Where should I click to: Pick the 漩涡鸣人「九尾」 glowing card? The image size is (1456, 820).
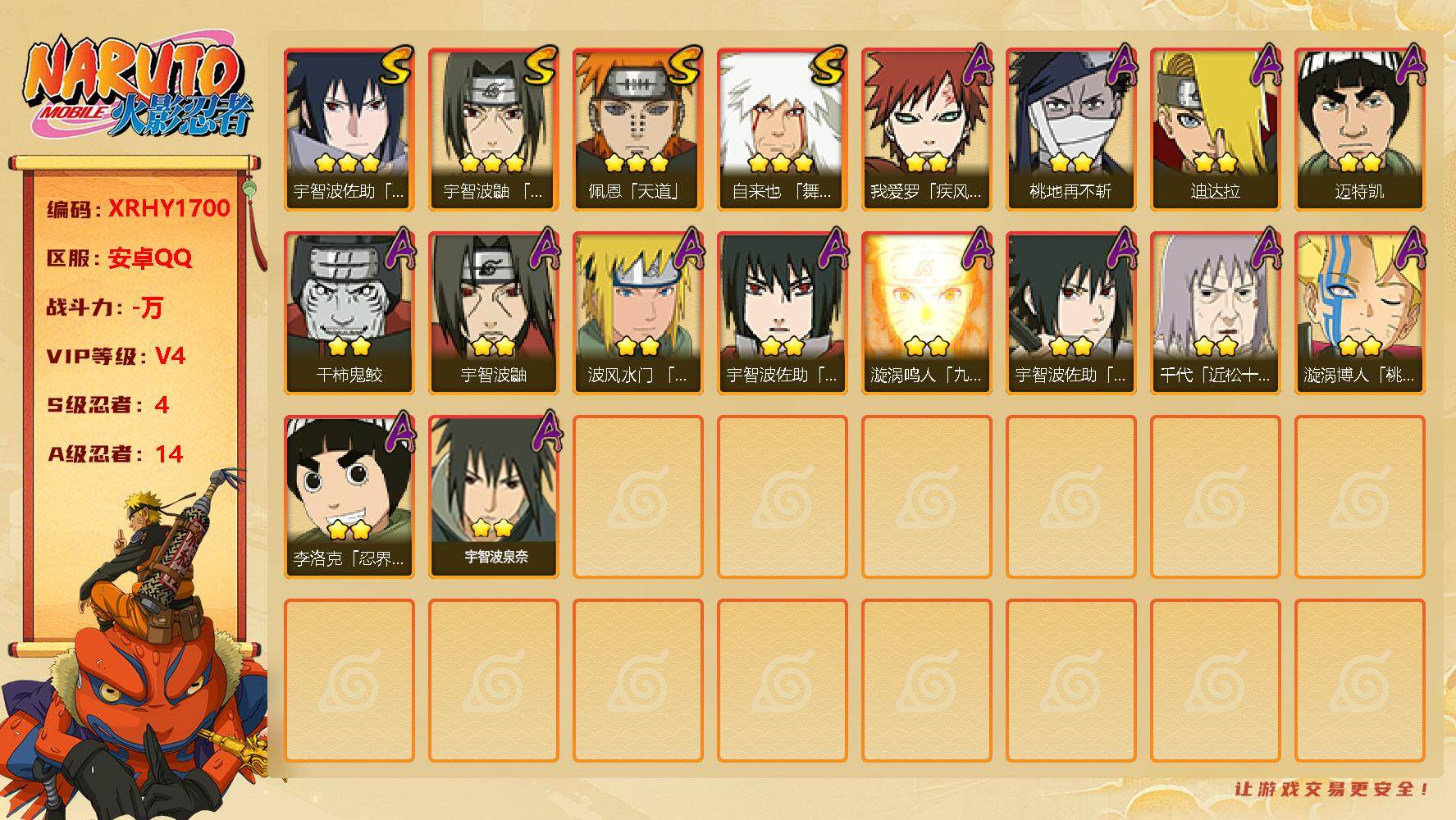point(926,312)
